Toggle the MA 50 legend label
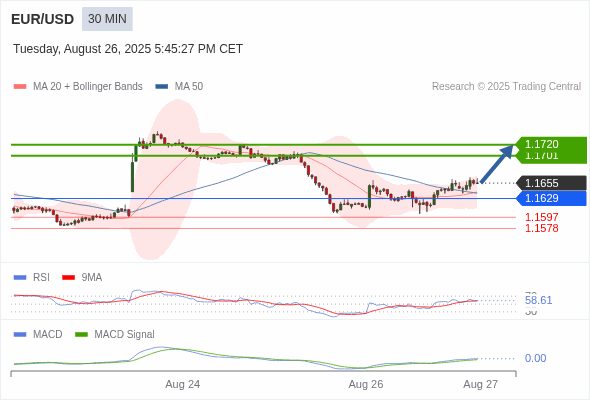The image size is (590, 400). point(189,87)
